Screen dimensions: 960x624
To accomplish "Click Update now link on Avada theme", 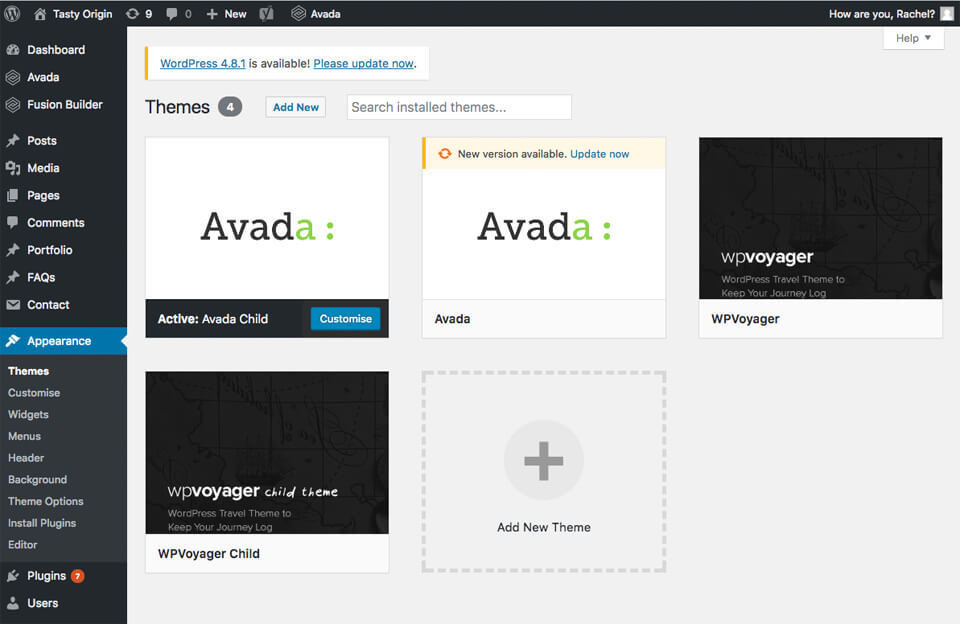I will (x=599, y=154).
